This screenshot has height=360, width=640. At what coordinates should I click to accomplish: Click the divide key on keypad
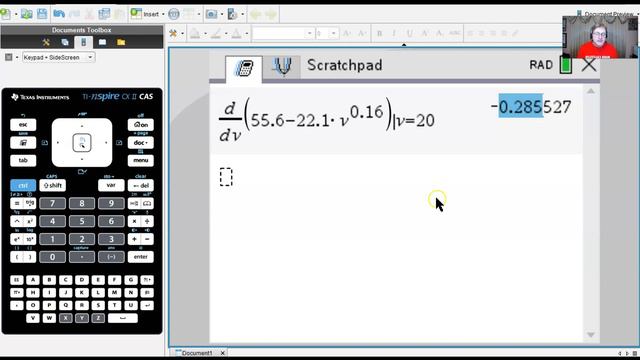[147, 221]
